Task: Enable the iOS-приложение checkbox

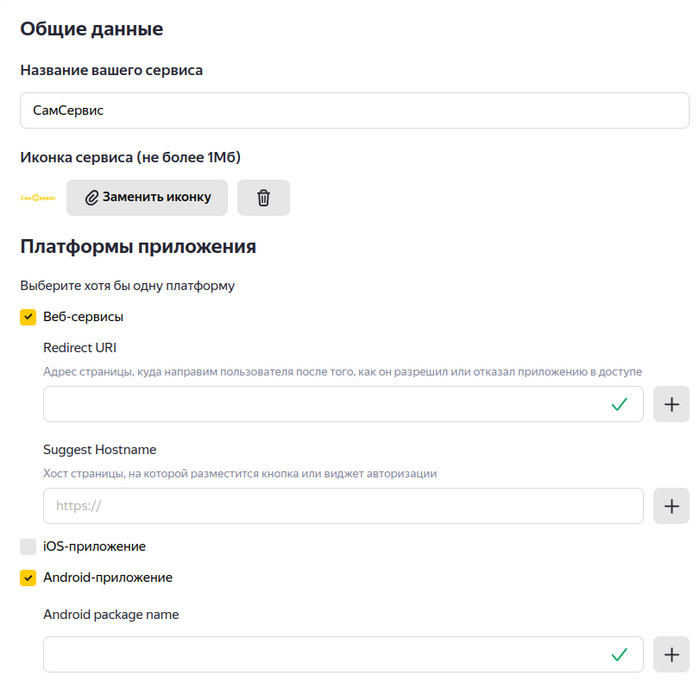Action: click(x=28, y=547)
